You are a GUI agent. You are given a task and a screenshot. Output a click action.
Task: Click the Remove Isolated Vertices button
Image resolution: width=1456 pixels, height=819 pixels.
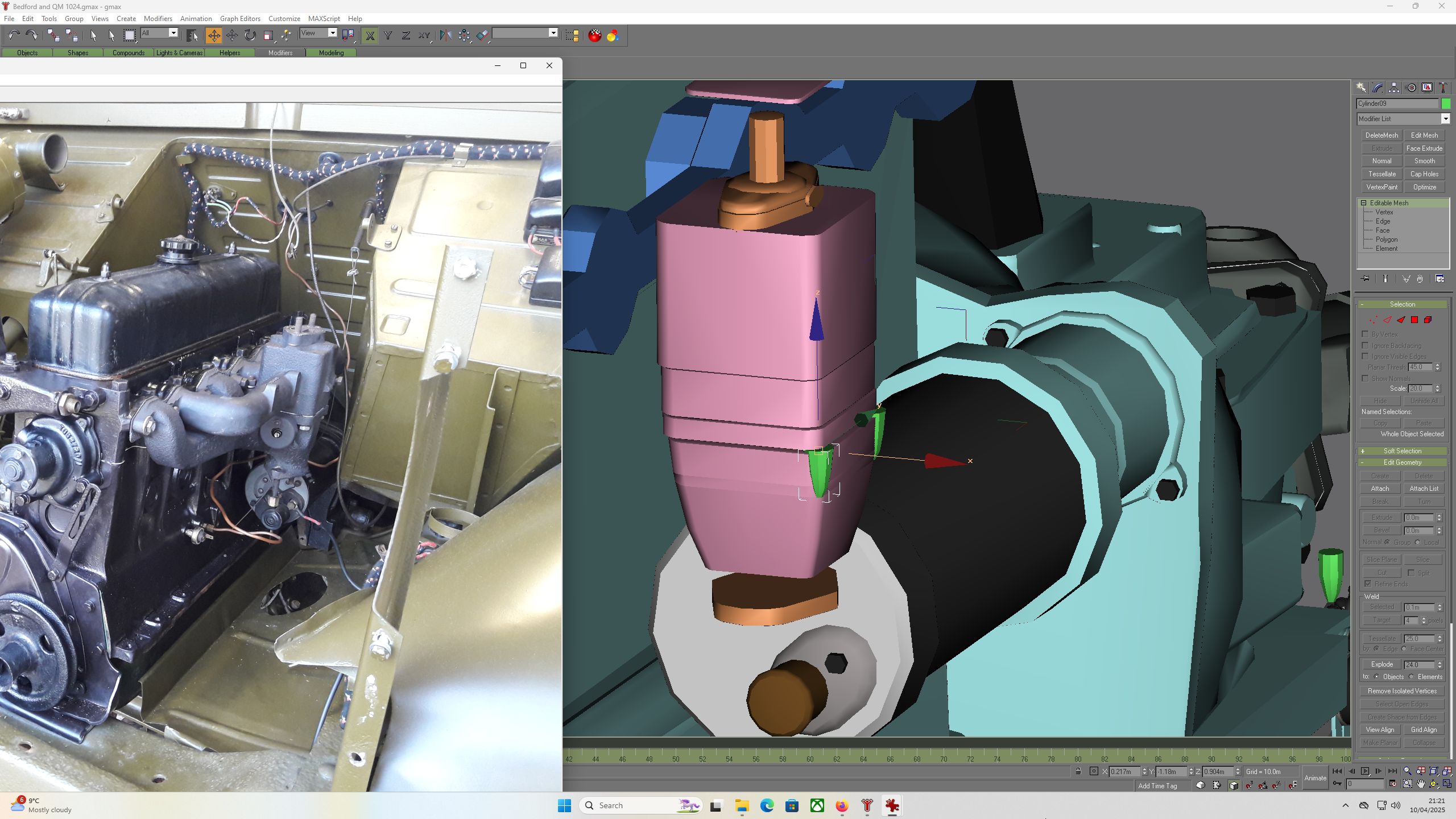1402,691
